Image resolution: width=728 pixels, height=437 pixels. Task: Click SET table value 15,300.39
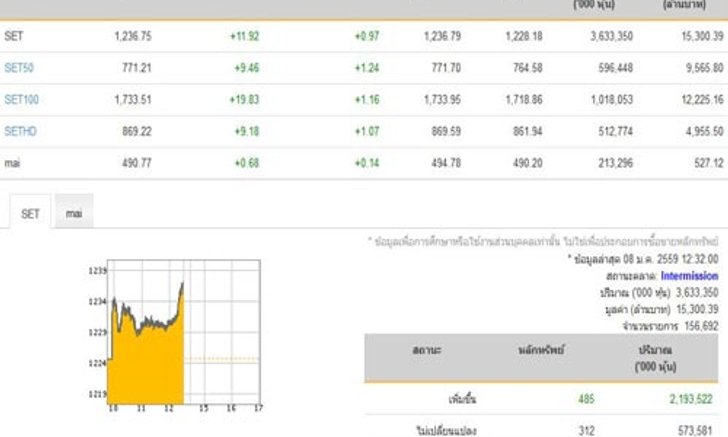[x=702, y=36]
